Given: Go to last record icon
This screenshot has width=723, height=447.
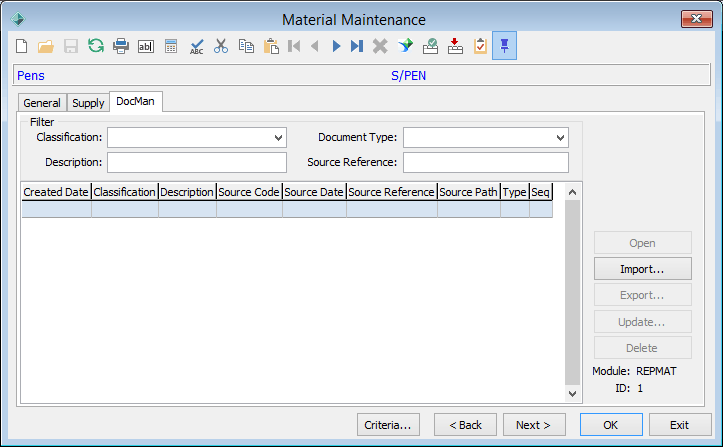Looking at the screenshot, I should pos(357,46).
